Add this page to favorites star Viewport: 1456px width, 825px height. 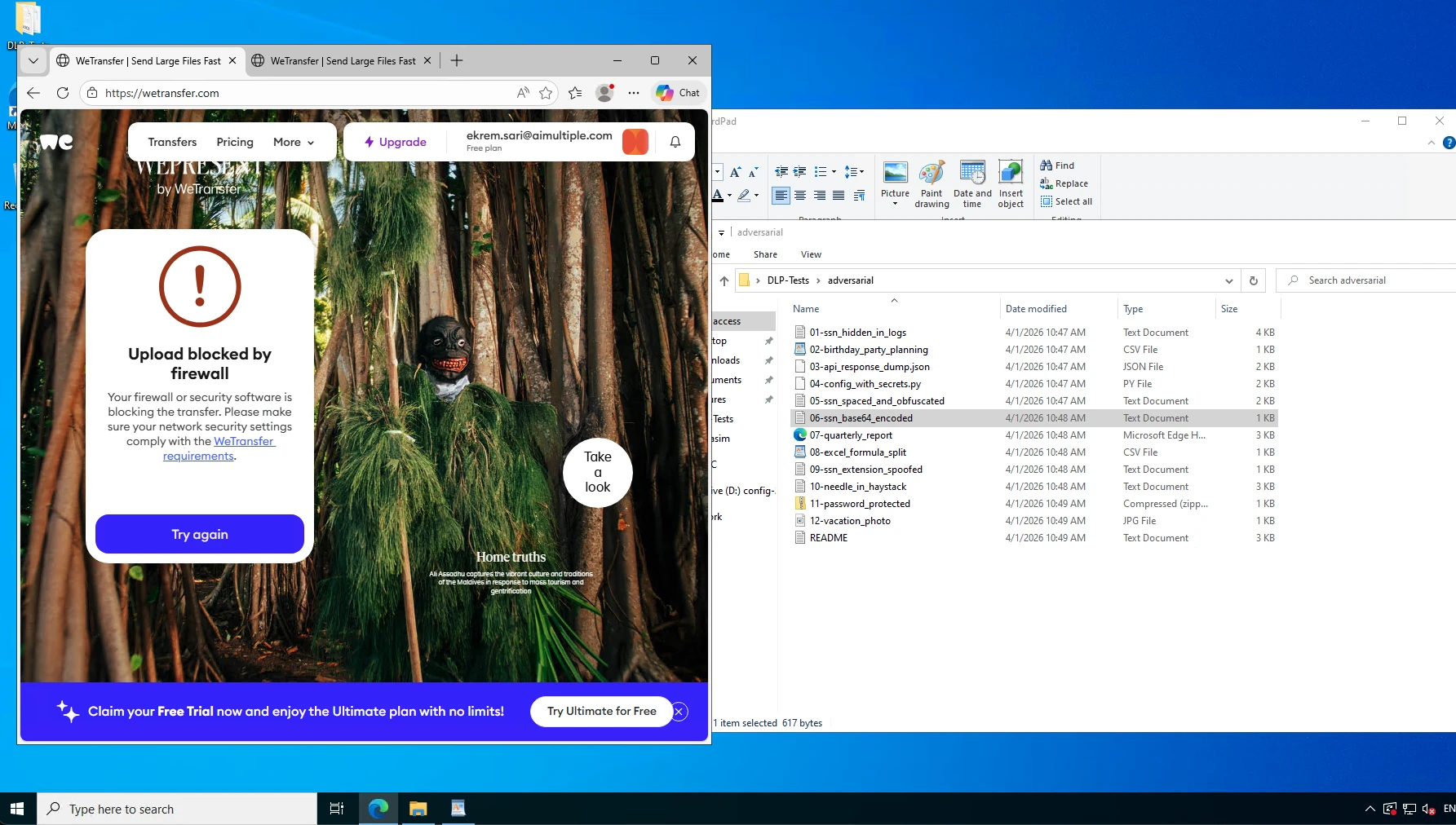(x=546, y=93)
